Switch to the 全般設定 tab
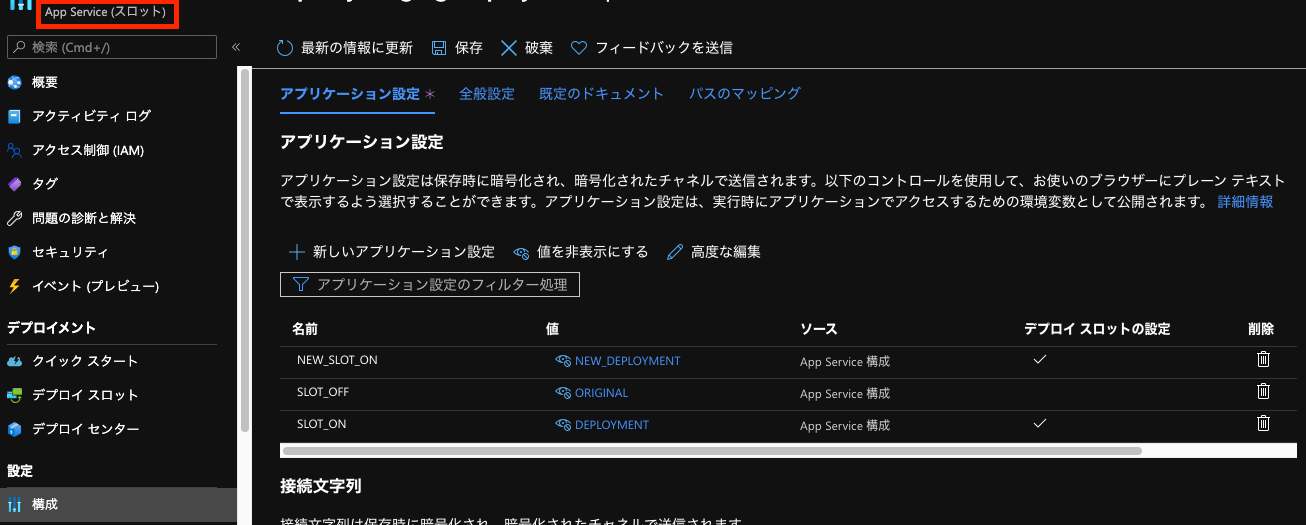This screenshot has height=525, width=1306. click(x=487, y=93)
